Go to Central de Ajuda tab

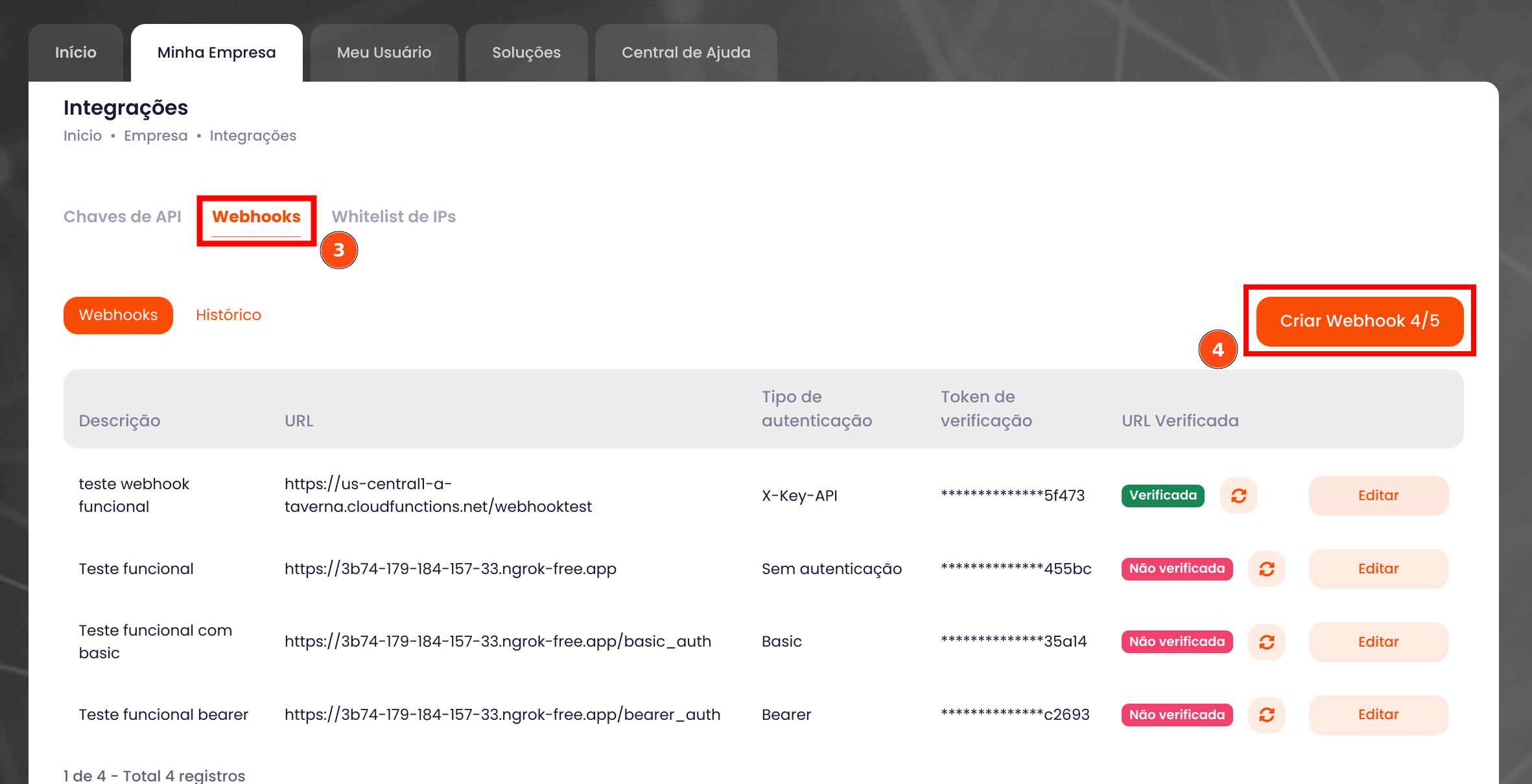point(685,52)
